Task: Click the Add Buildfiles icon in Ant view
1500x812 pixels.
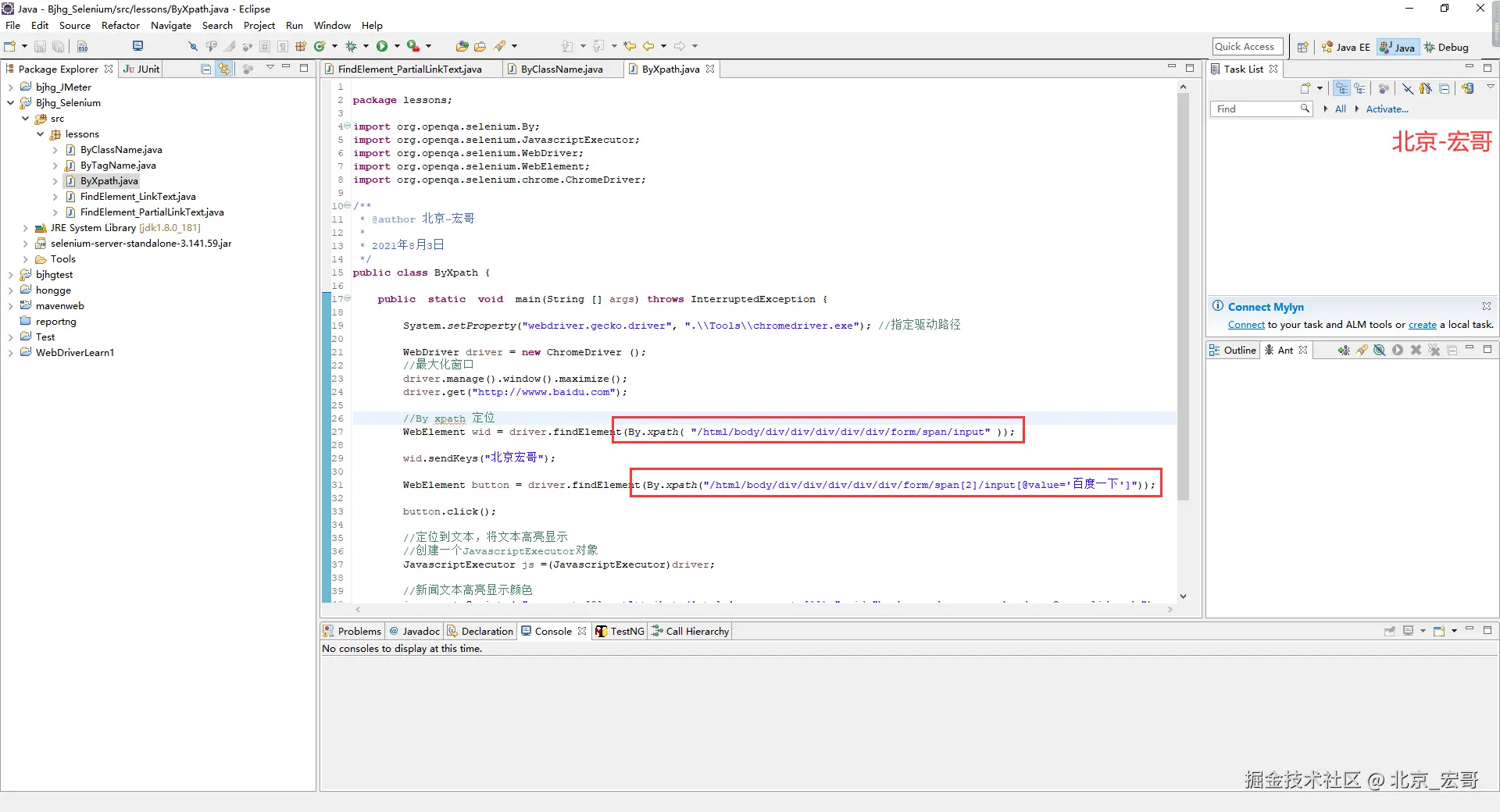Action: 1344,350
